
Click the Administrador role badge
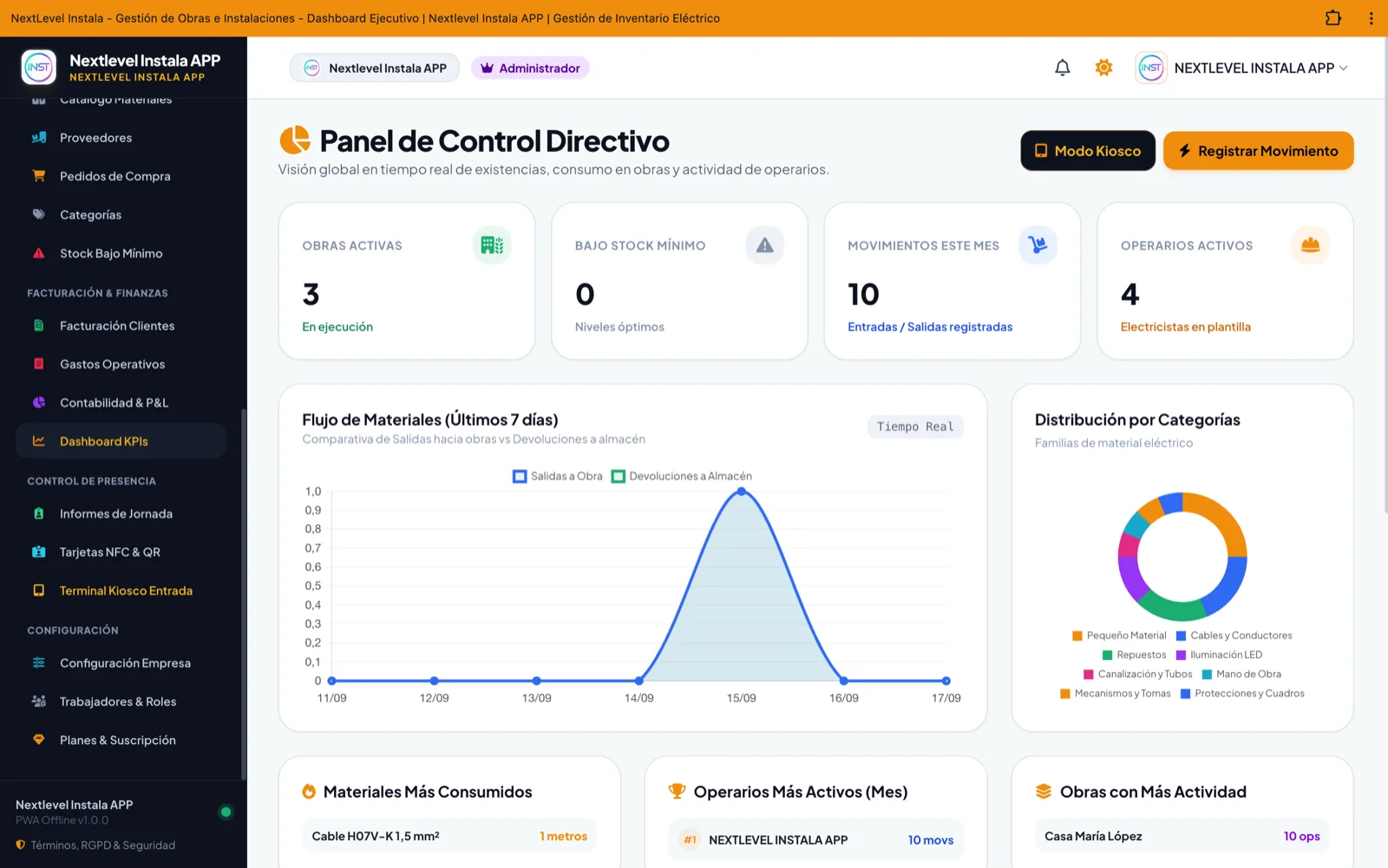pyautogui.click(x=530, y=68)
